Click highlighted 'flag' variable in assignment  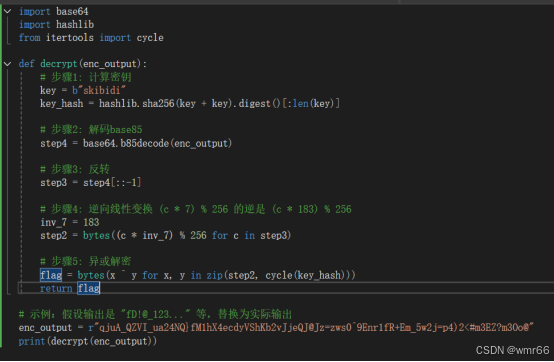tap(51, 275)
